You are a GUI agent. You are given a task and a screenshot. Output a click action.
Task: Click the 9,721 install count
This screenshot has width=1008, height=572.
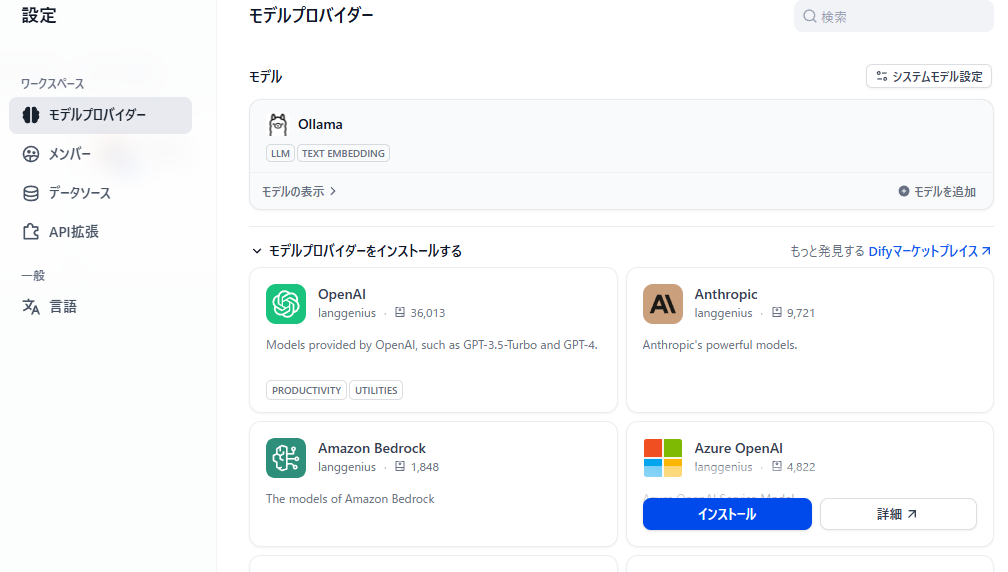[801, 313]
